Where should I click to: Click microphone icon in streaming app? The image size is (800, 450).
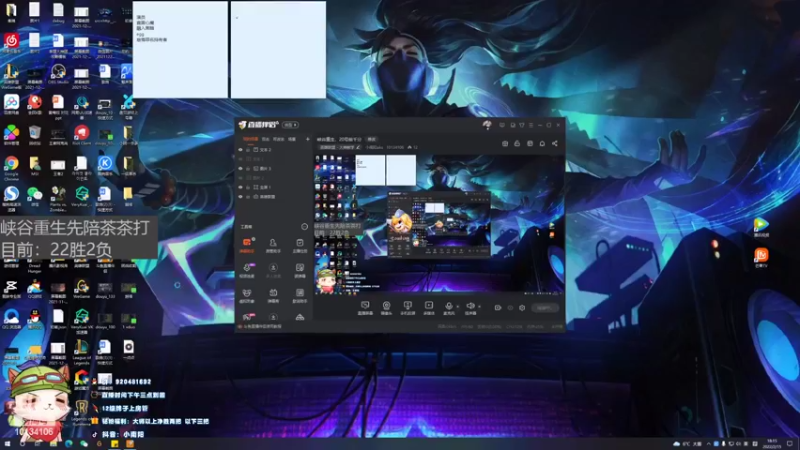click(x=448, y=306)
